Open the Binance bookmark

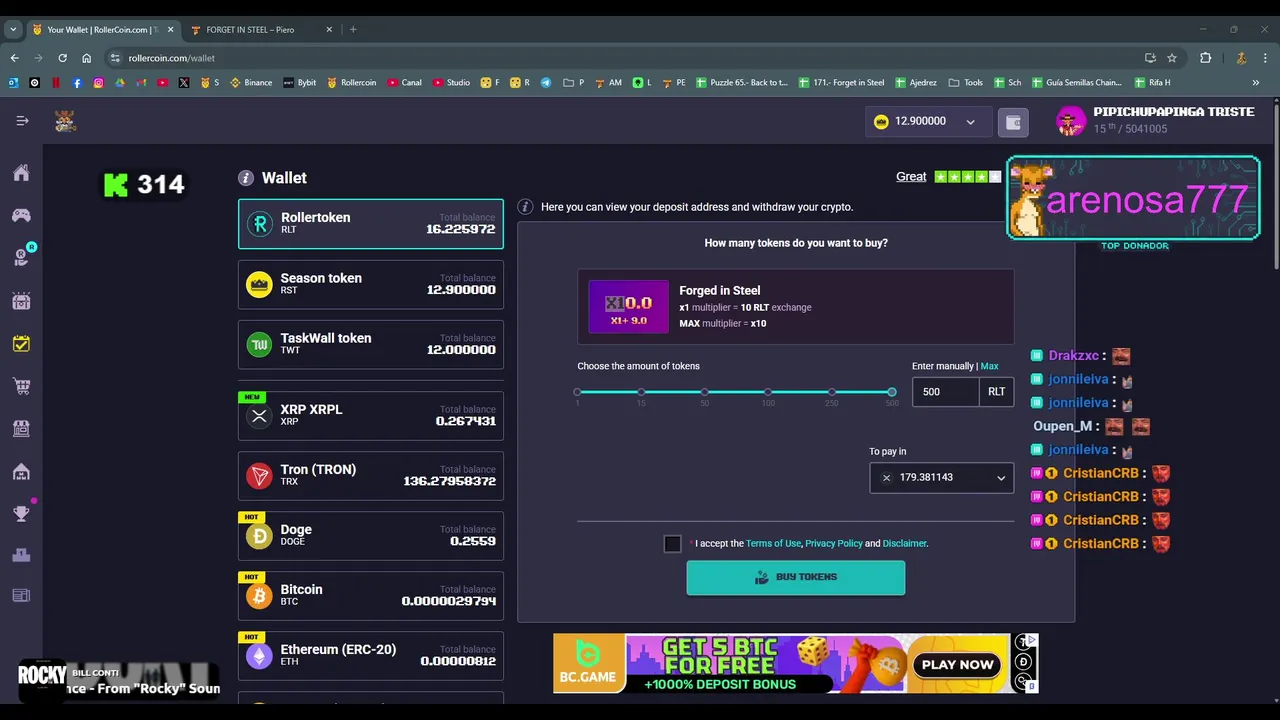coord(251,83)
